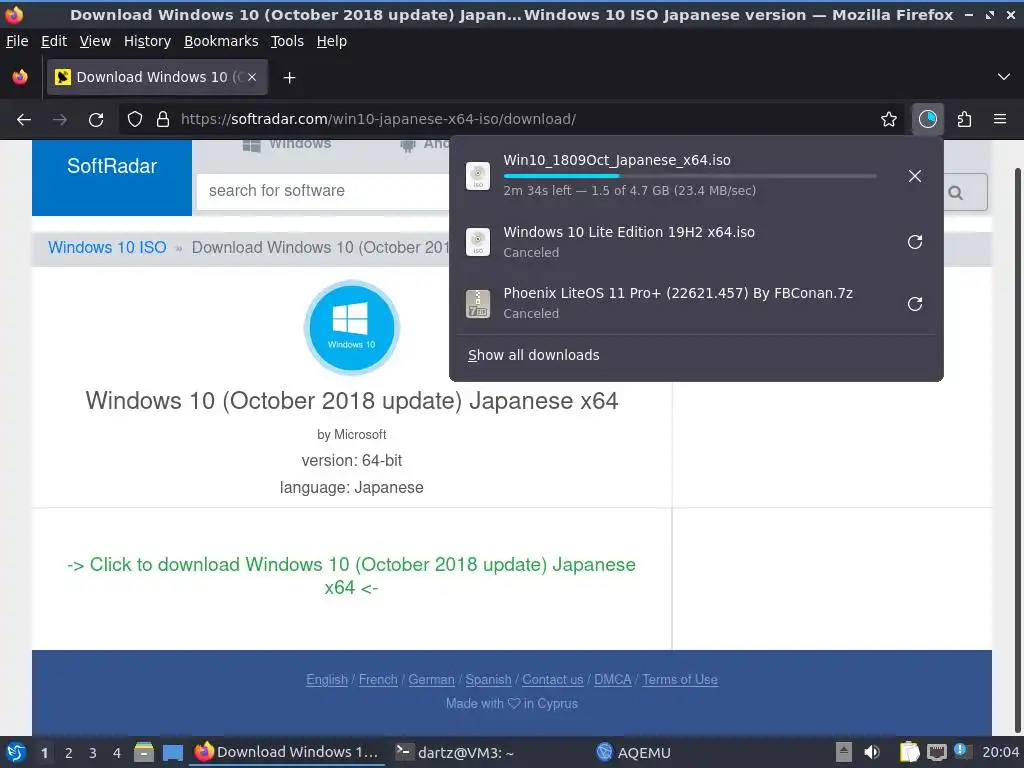Go back to previous page
This screenshot has width=1024, height=768.
(24, 120)
